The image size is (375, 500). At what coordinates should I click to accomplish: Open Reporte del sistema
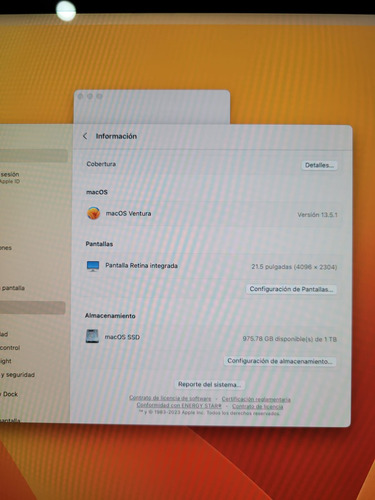click(x=209, y=384)
